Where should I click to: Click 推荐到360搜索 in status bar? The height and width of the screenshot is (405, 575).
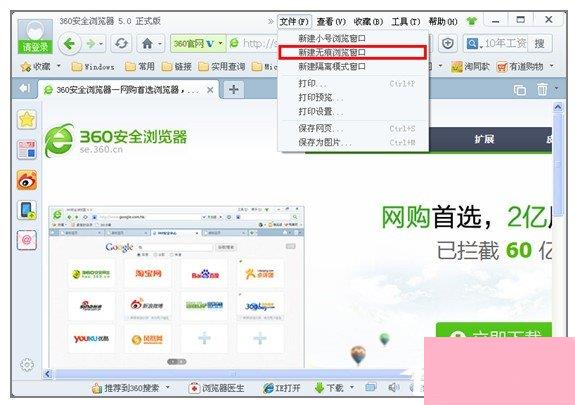tap(126, 388)
